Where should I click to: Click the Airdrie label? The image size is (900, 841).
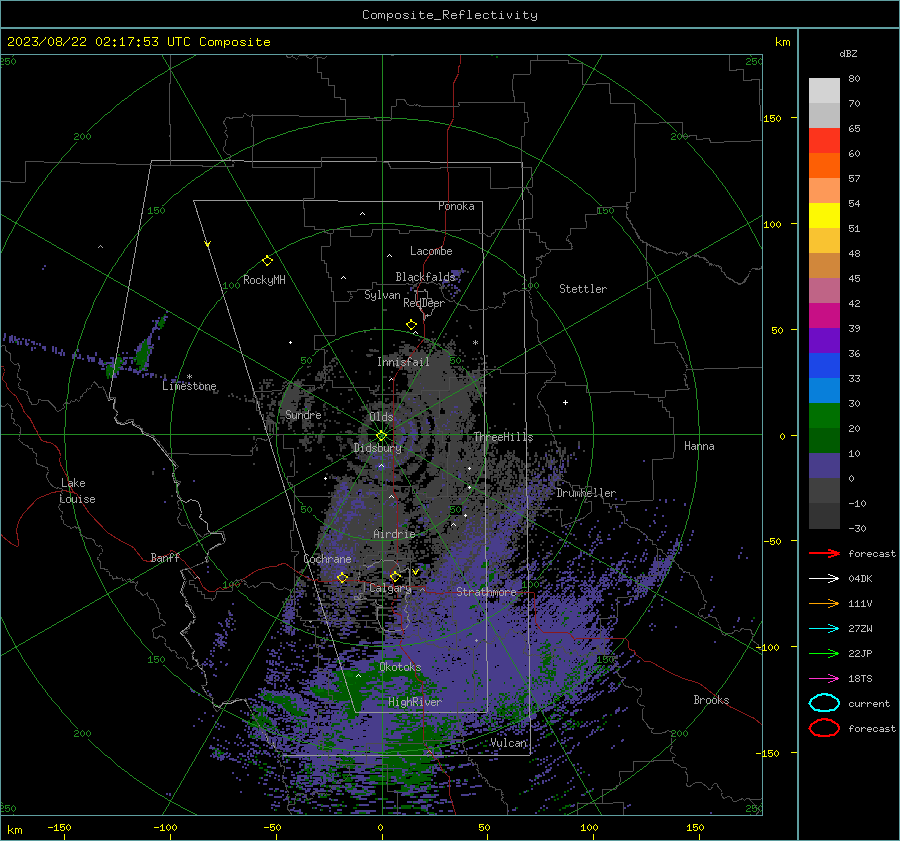pyautogui.click(x=394, y=534)
